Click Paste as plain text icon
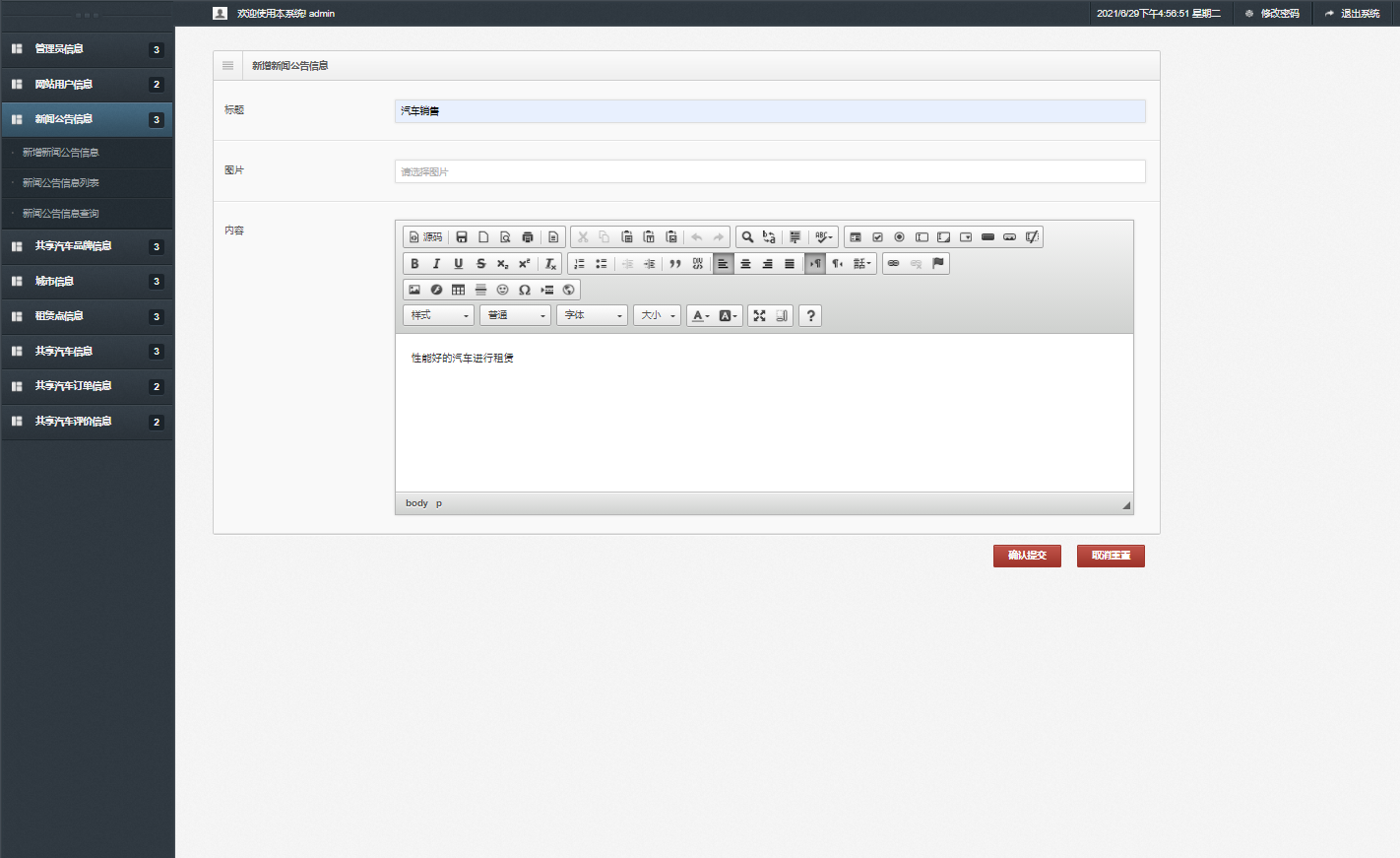The image size is (1400, 858). click(649, 237)
